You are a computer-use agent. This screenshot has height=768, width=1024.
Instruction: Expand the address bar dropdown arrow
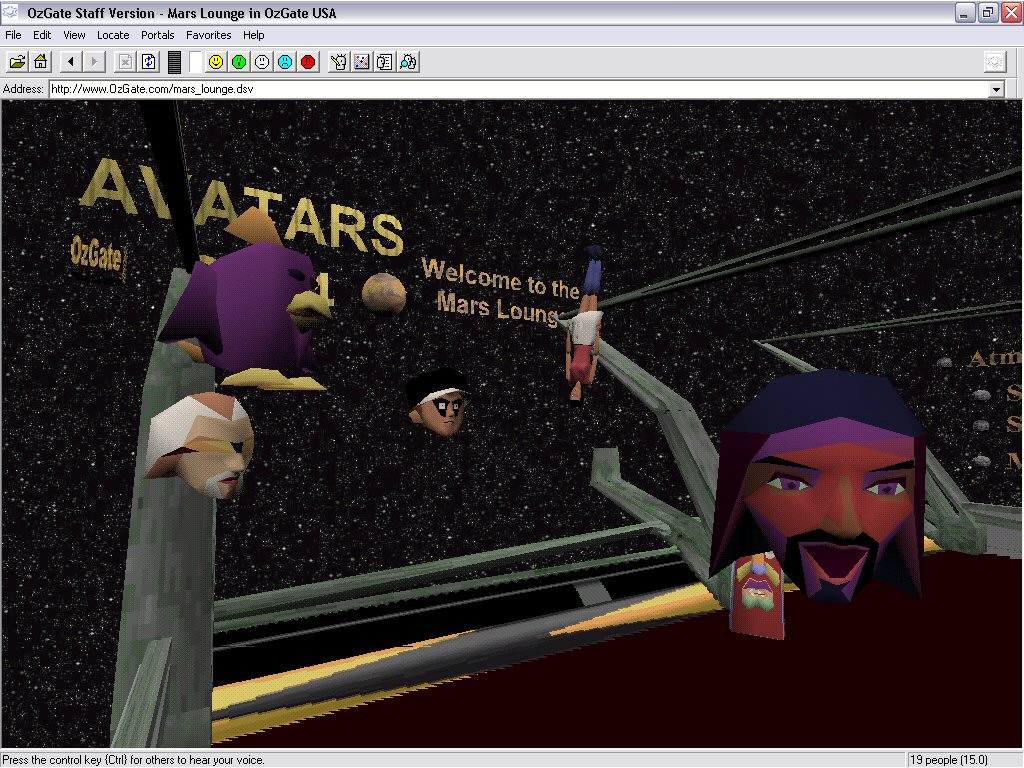(x=996, y=90)
